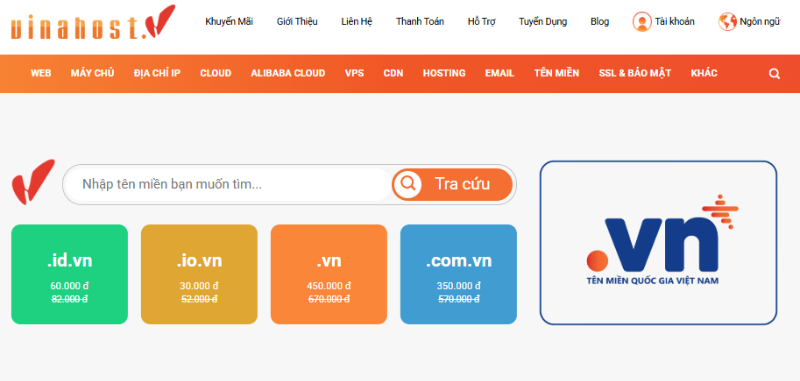Select the green .id.vn domain card
The width and height of the screenshot is (800, 381).
click(69, 274)
